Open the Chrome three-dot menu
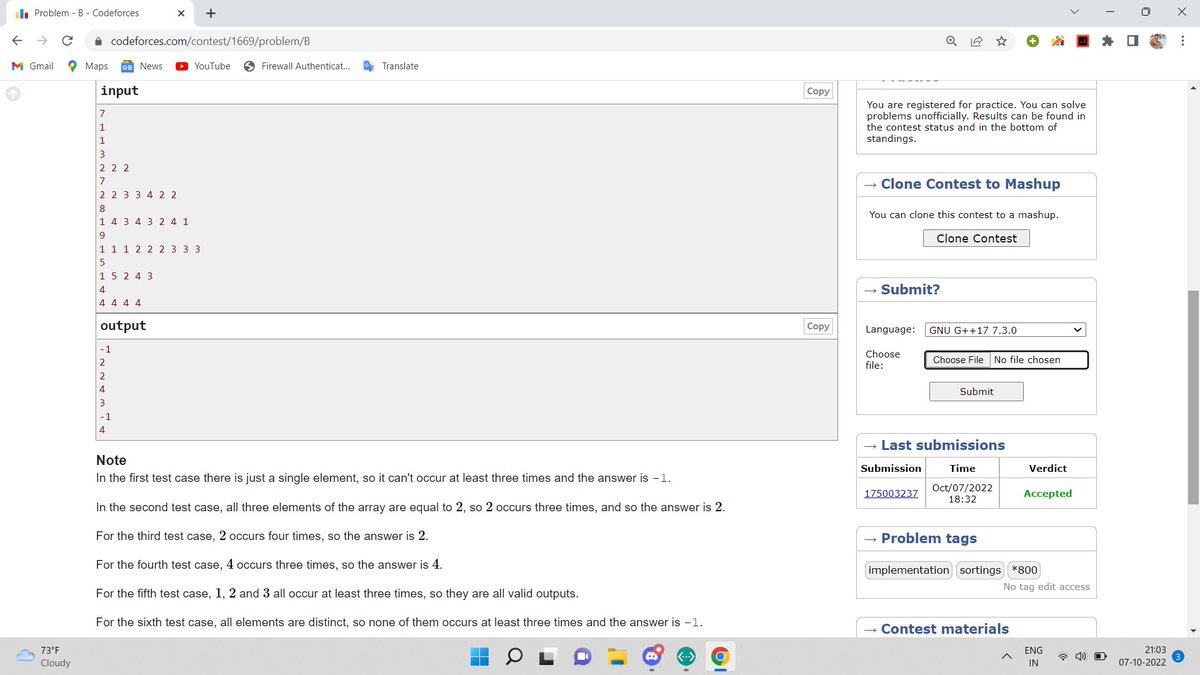 (1183, 41)
